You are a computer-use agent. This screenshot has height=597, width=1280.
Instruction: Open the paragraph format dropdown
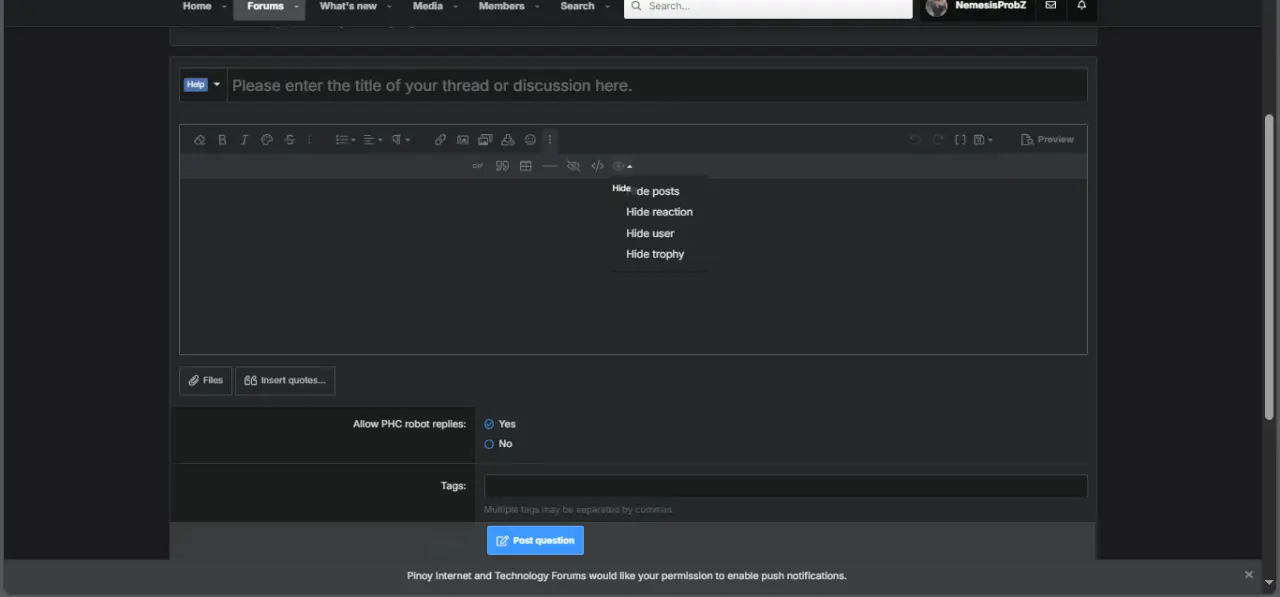tap(401, 140)
